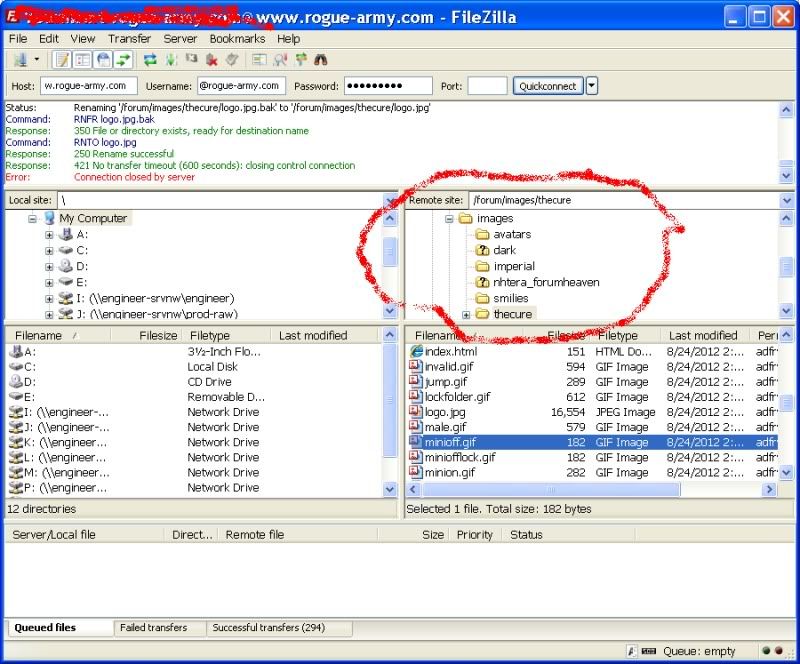Open the Edit menu

pos(49,39)
